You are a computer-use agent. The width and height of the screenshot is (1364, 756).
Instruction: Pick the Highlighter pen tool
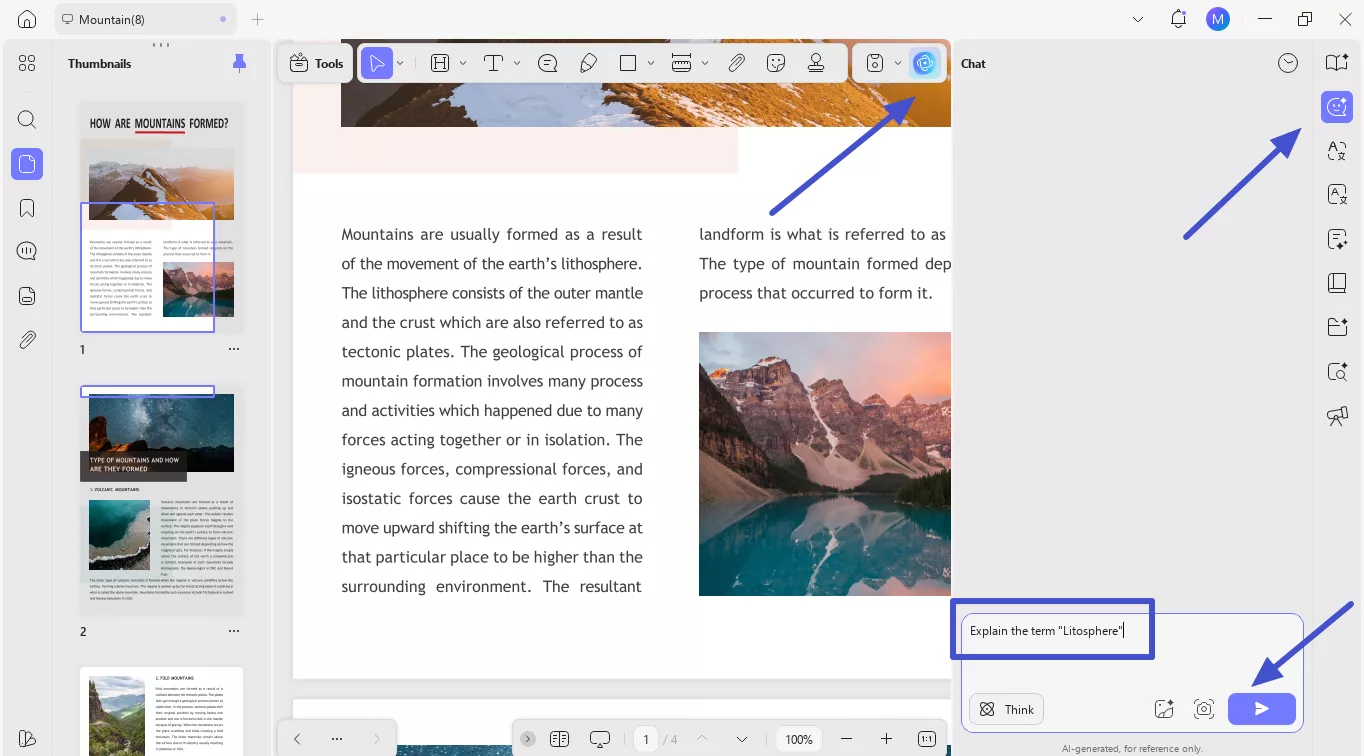(x=588, y=62)
